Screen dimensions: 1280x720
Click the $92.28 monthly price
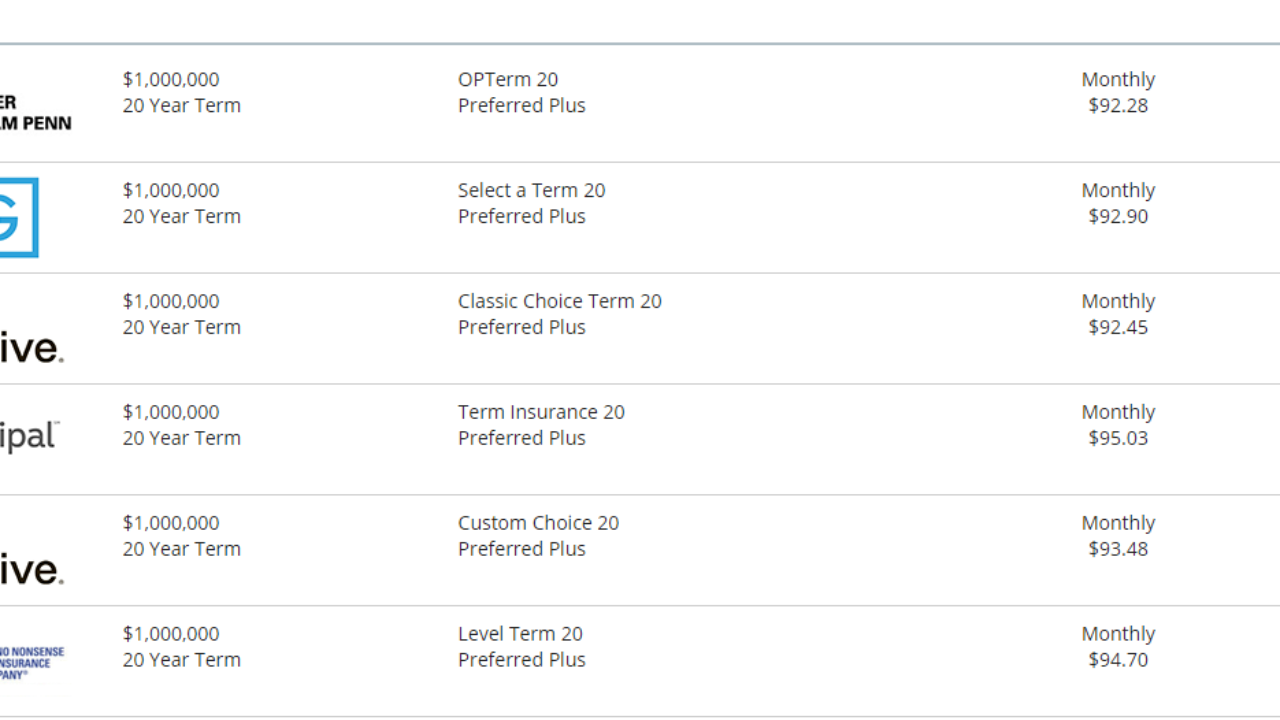click(1118, 106)
